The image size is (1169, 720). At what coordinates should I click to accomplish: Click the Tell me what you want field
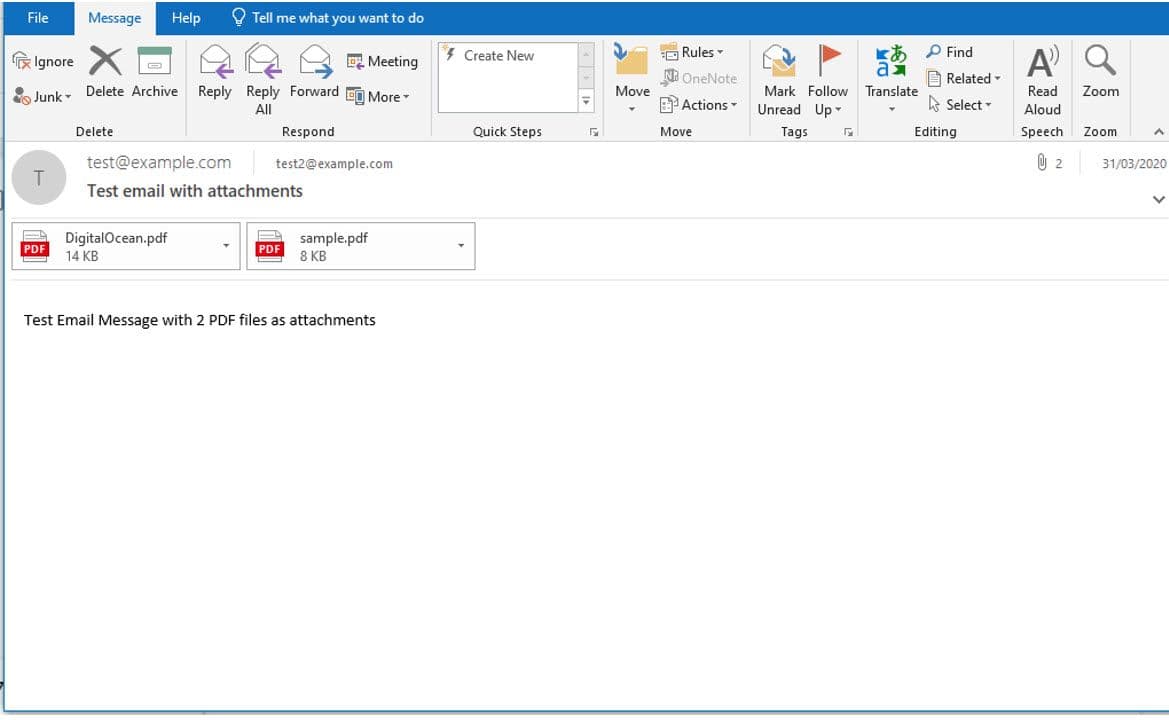337,18
